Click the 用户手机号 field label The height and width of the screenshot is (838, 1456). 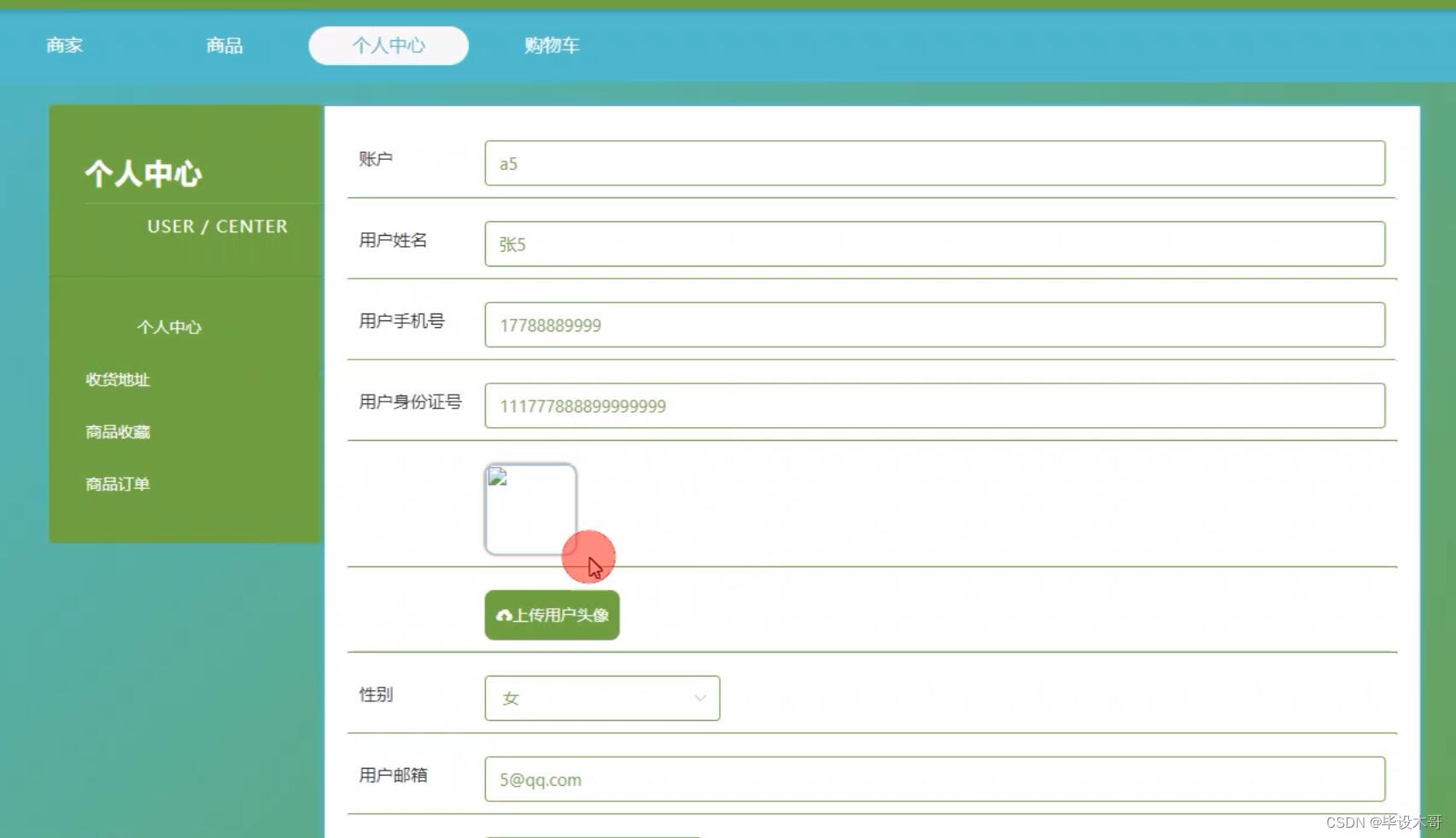click(x=401, y=321)
